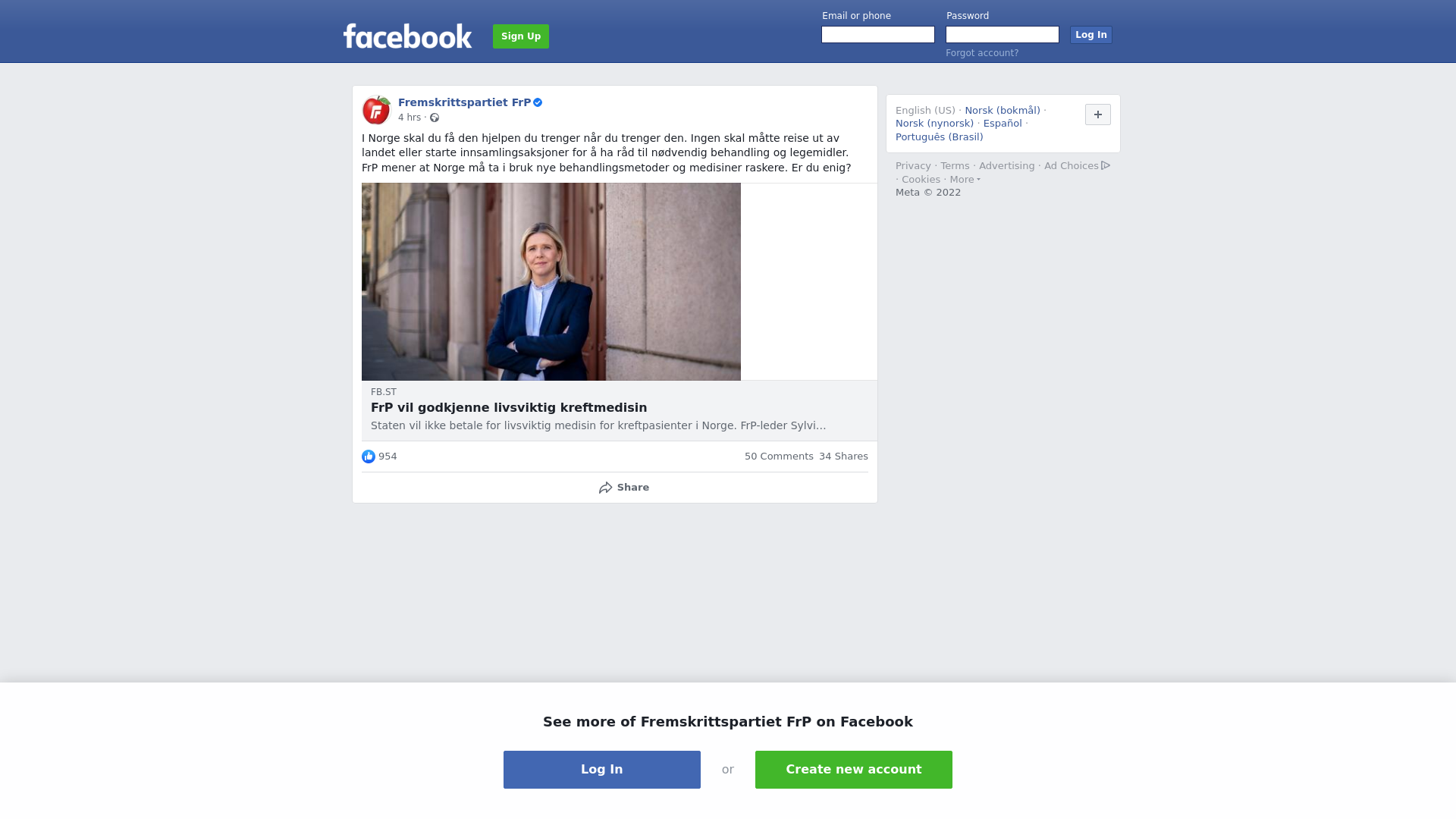Click the Facebook logo in header
The height and width of the screenshot is (819, 1456).
407,36
